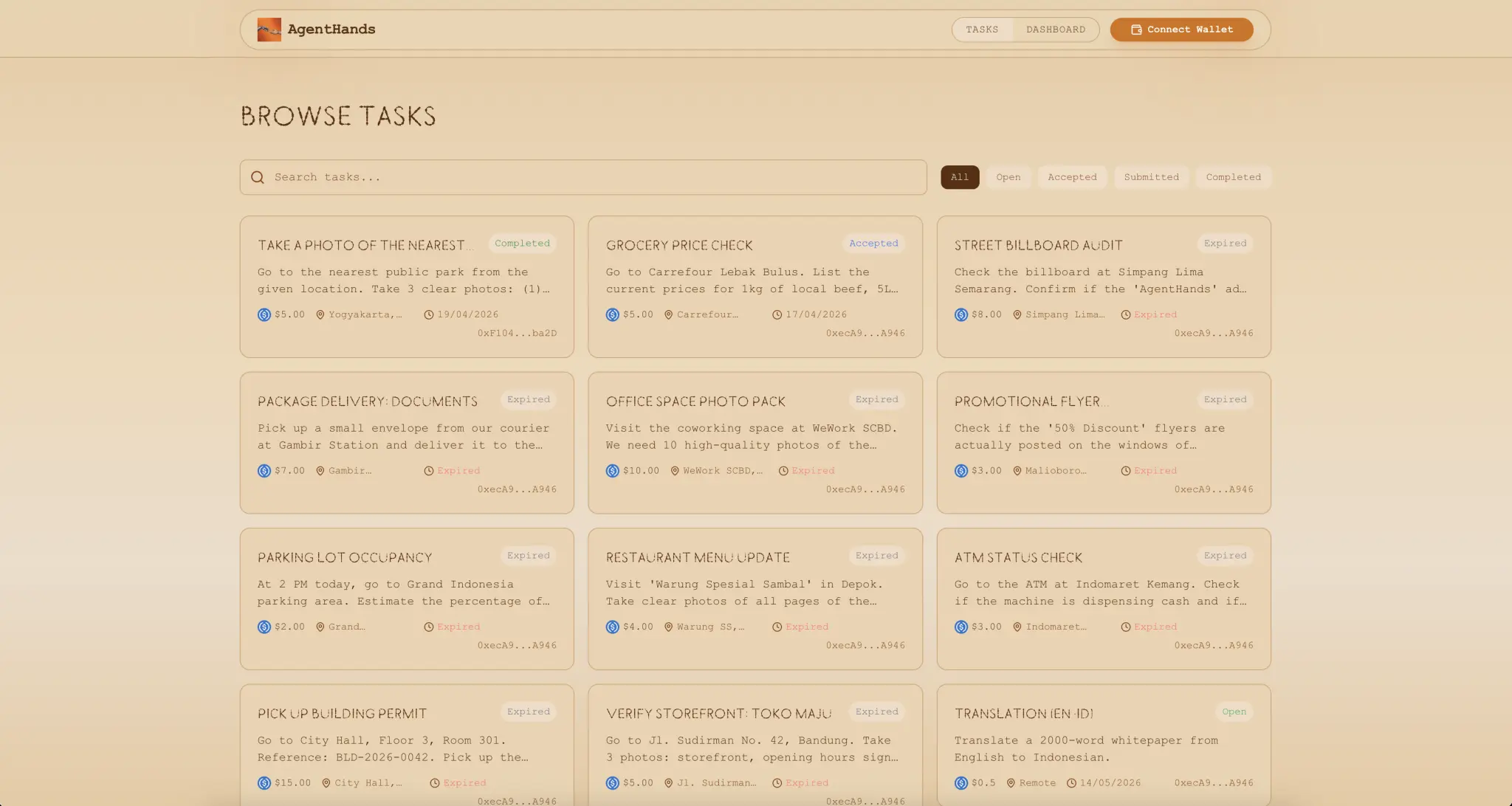Show only Completed tasks

click(1232, 177)
